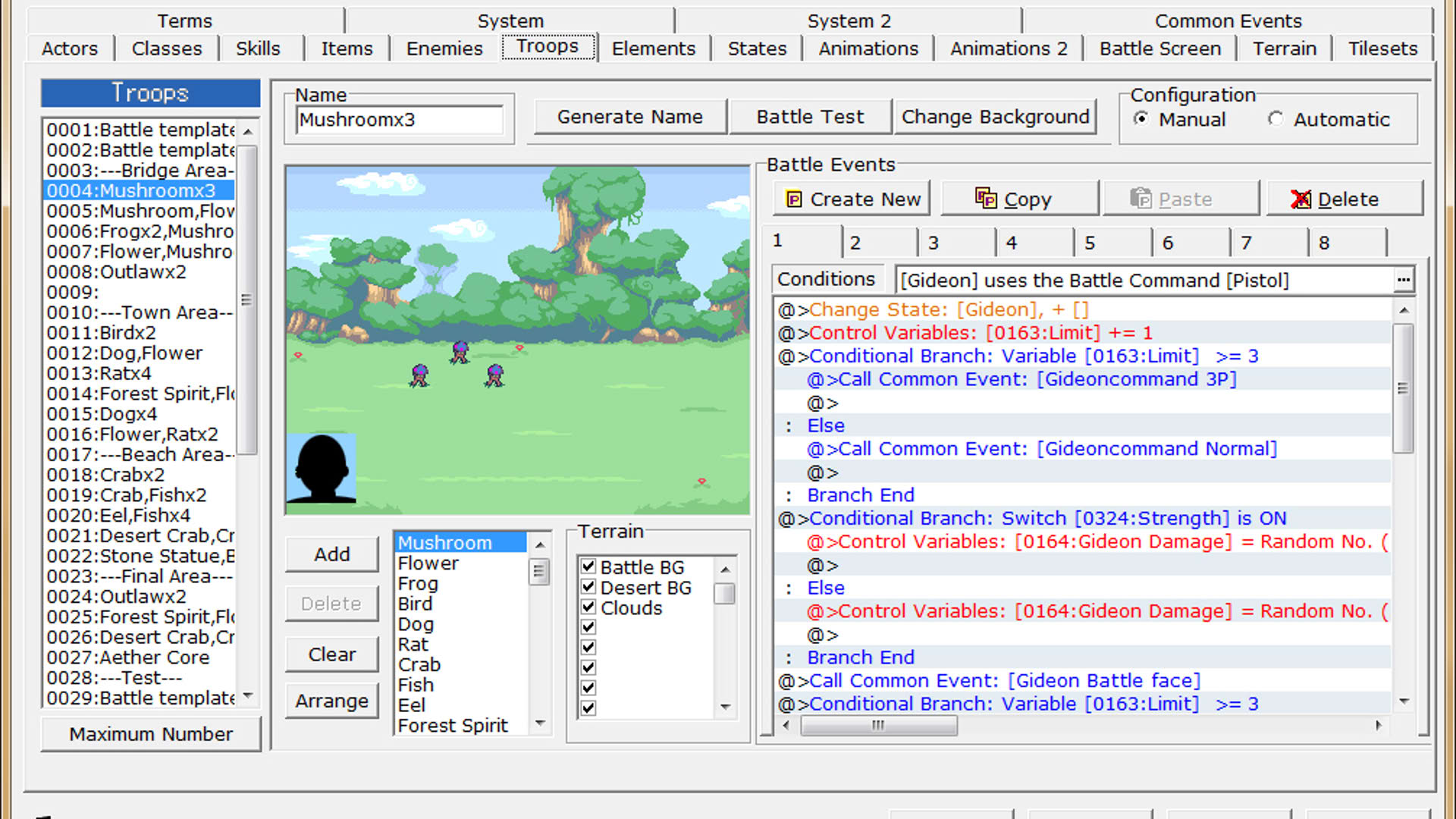Start a Battle Test
This screenshot has height=819, width=1456.
click(x=810, y=117)
